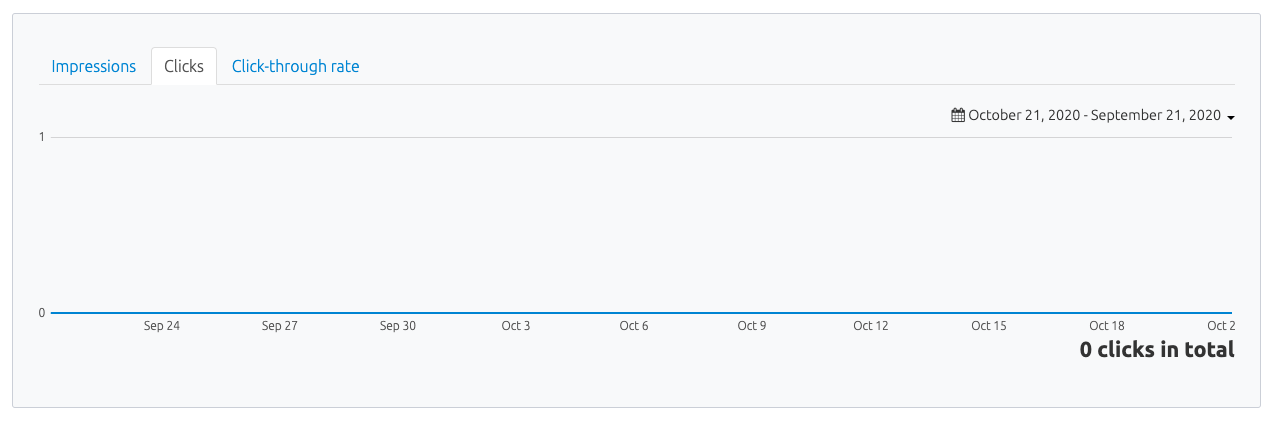Screen dimensions: 1279x424
Task: Click the Oct 3 axis label
Action: coord(516,326)
